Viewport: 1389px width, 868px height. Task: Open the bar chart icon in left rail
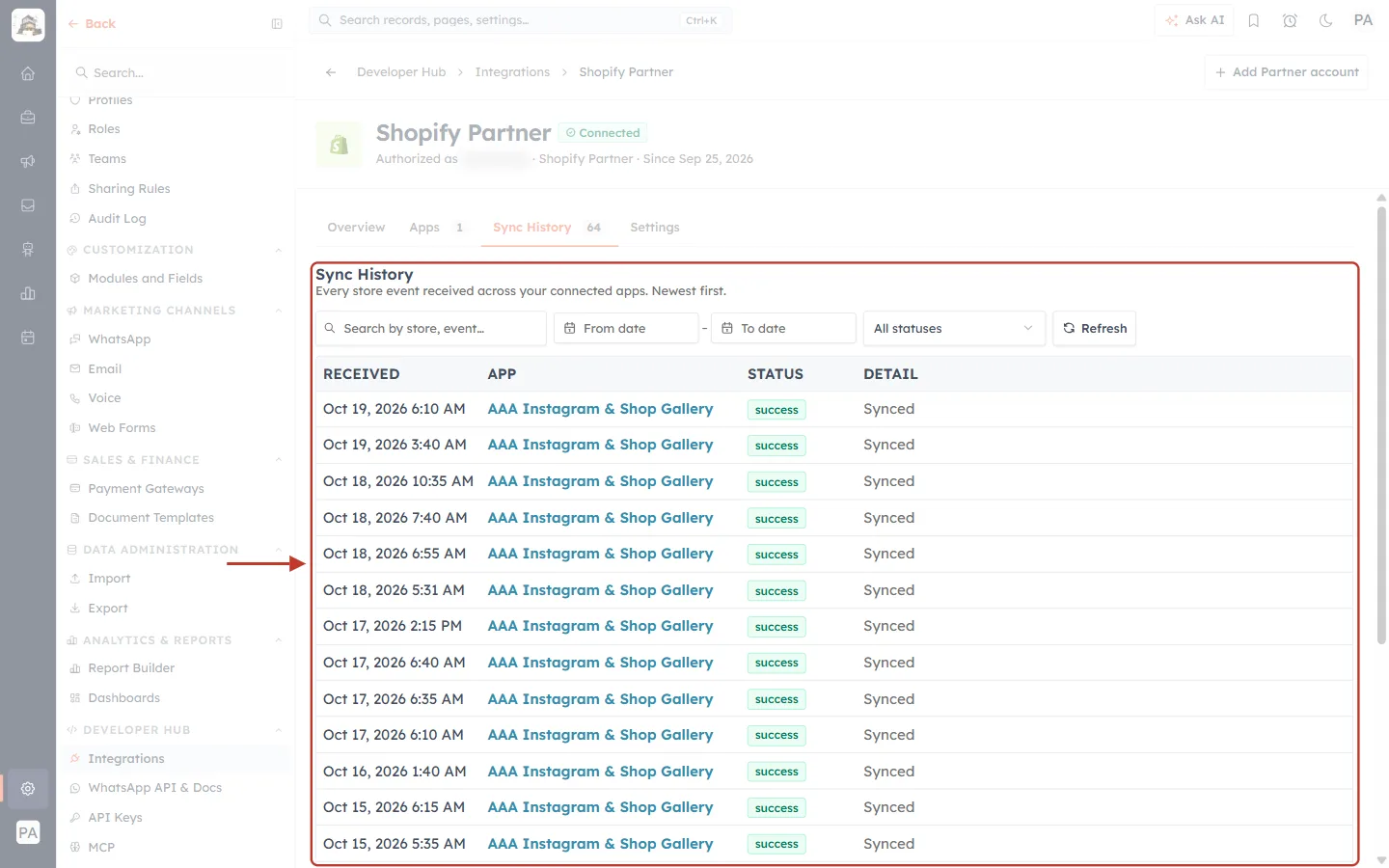28,293
